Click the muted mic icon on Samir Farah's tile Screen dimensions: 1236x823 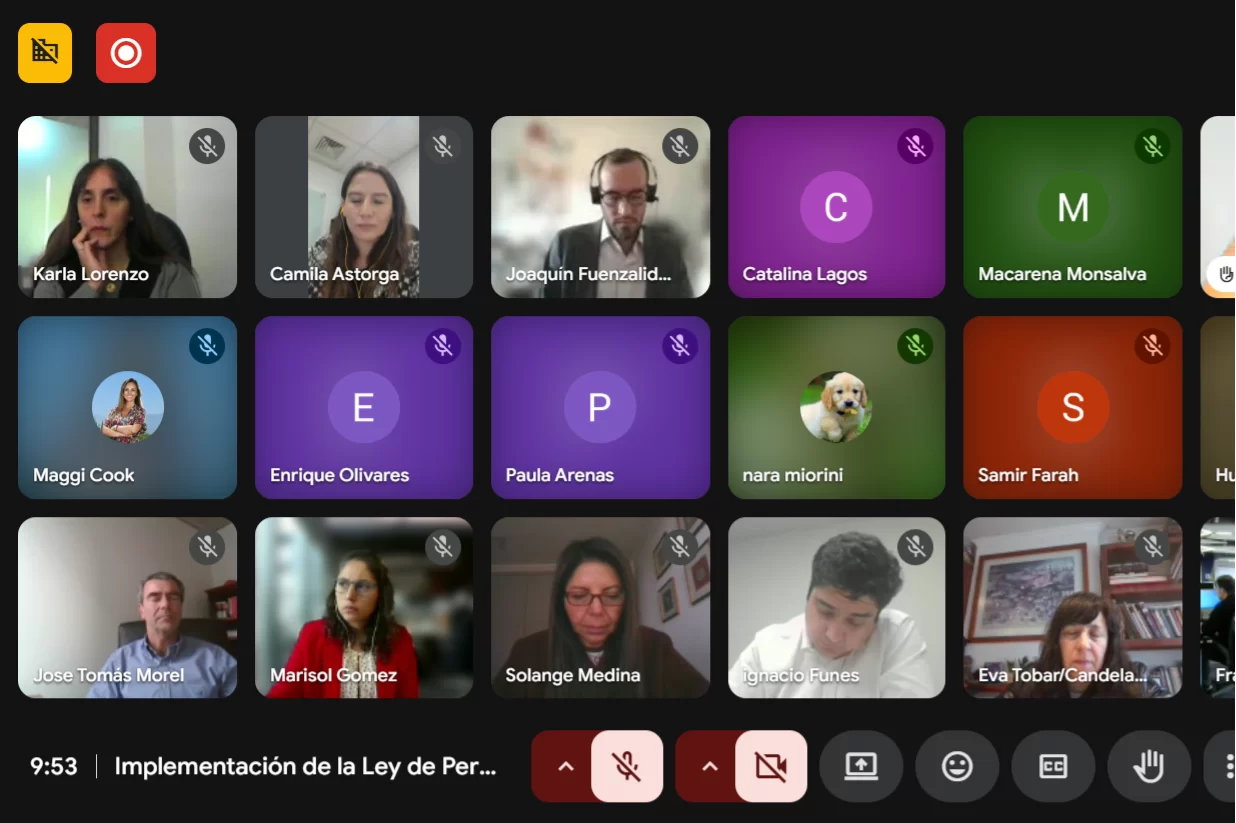click(x=1152, y=346)
